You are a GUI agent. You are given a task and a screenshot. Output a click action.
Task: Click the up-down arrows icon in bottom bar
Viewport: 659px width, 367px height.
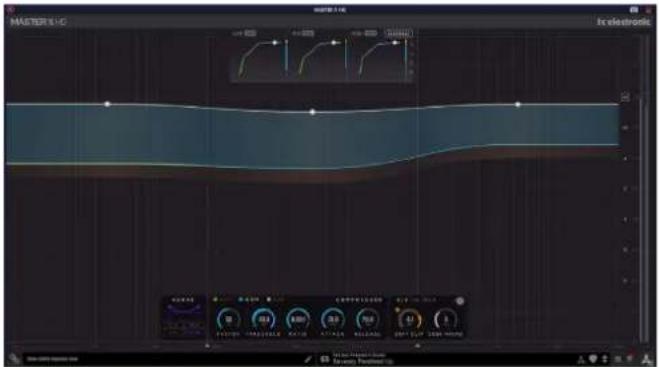(x=605, y=359)
